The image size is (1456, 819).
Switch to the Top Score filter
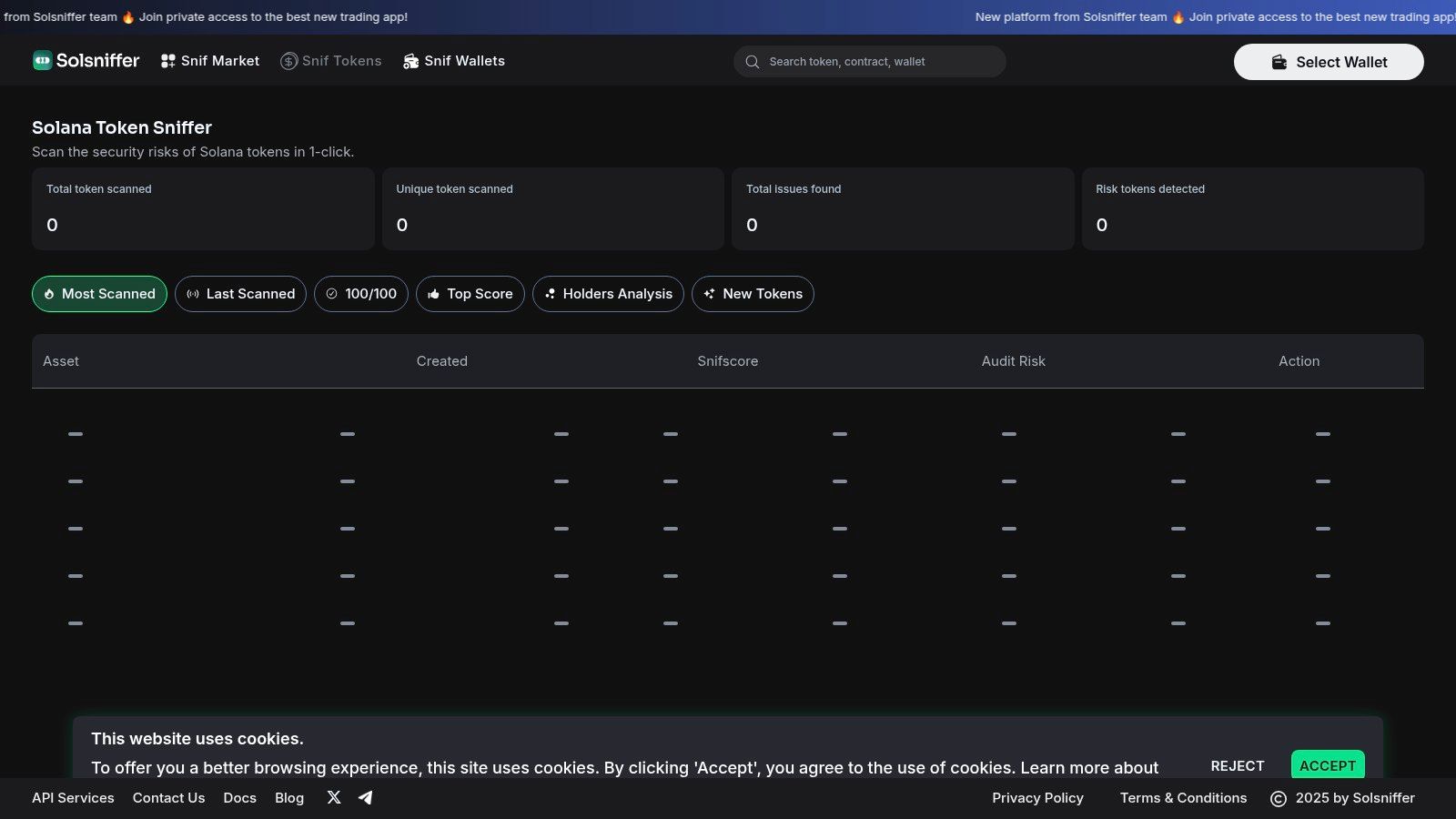coord(470,294)
